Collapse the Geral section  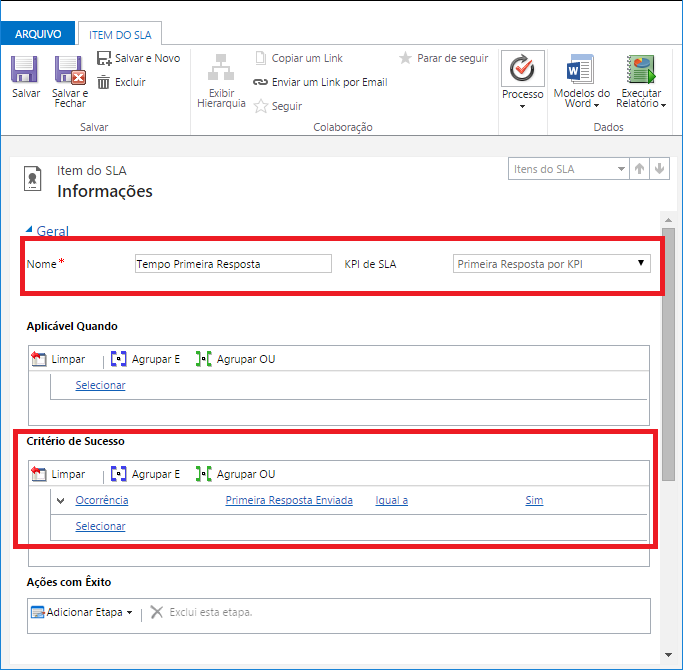coord(30,231)
